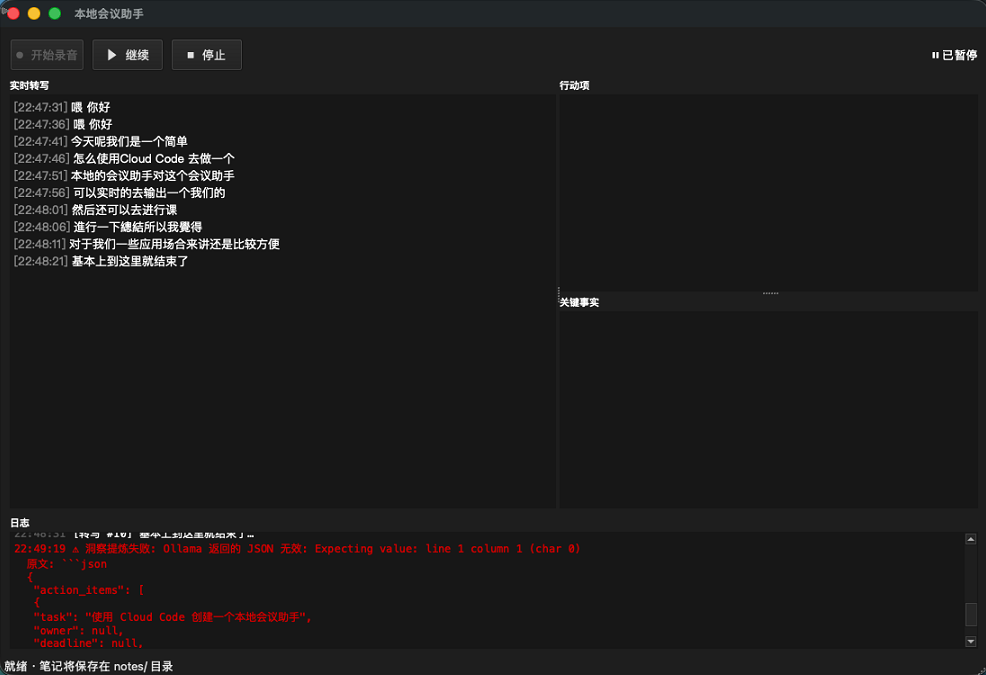986x675 pixels.
Task: Click the "owner": null log line
Action: pyautogui.click(x=79, y=630)
